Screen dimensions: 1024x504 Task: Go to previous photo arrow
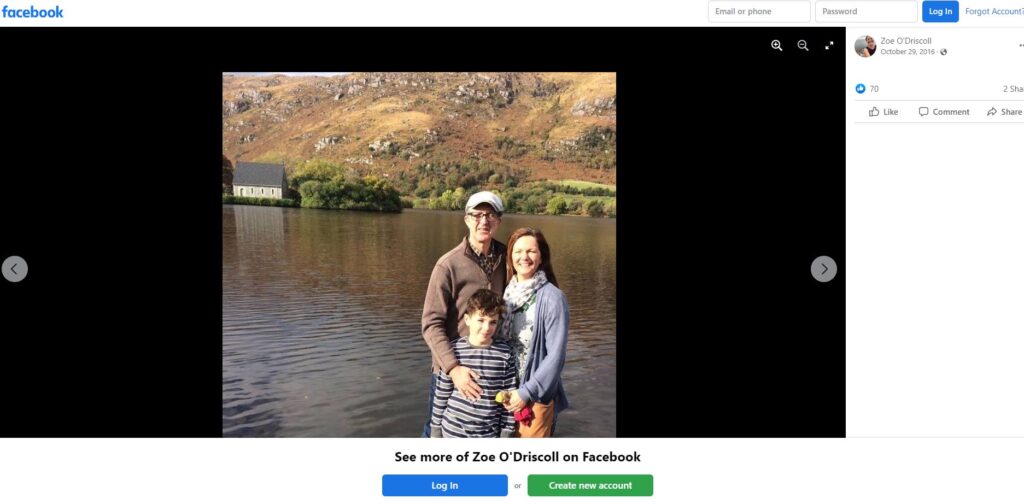tap(14, 269)
